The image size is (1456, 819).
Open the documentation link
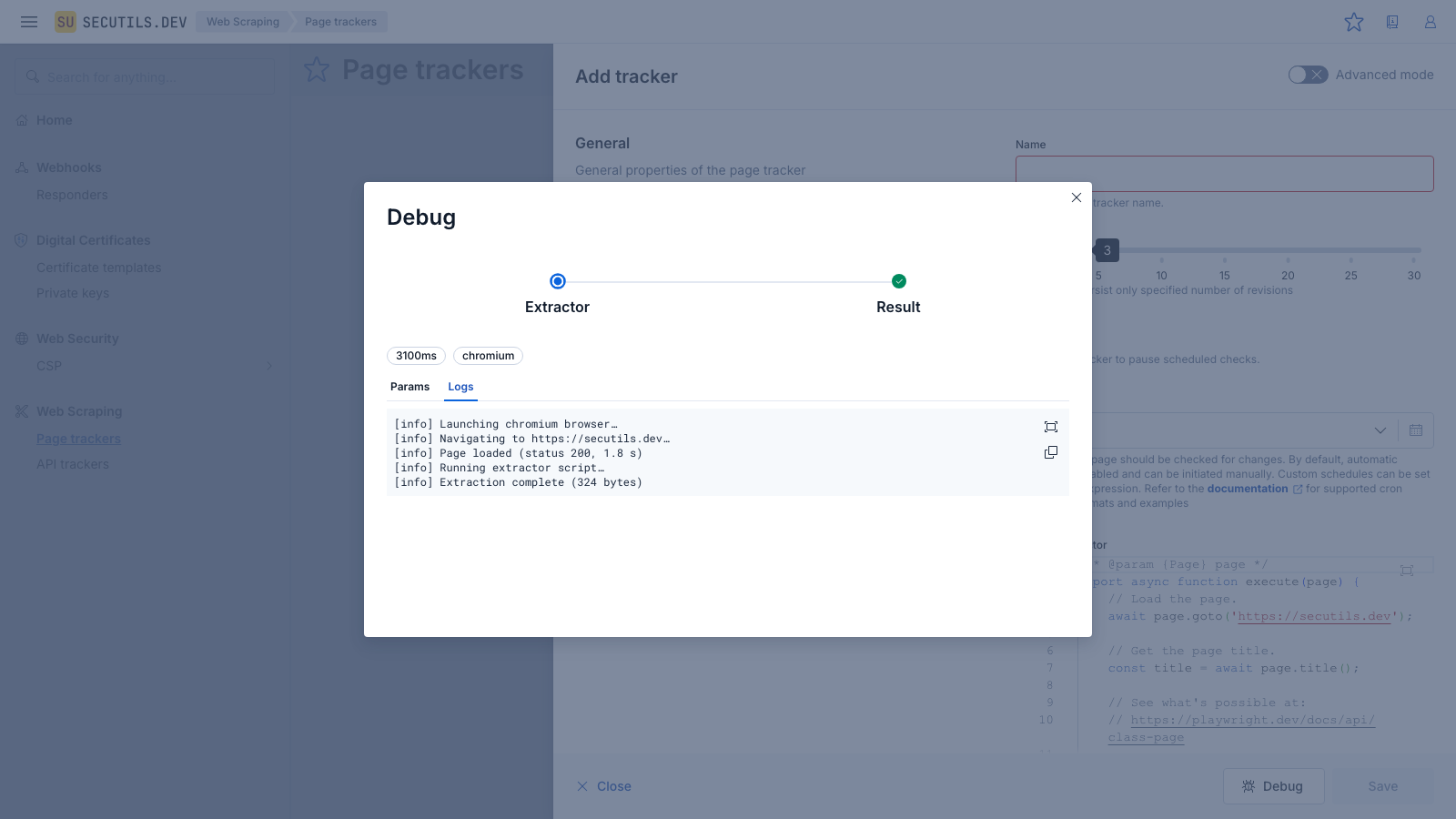1248,489
